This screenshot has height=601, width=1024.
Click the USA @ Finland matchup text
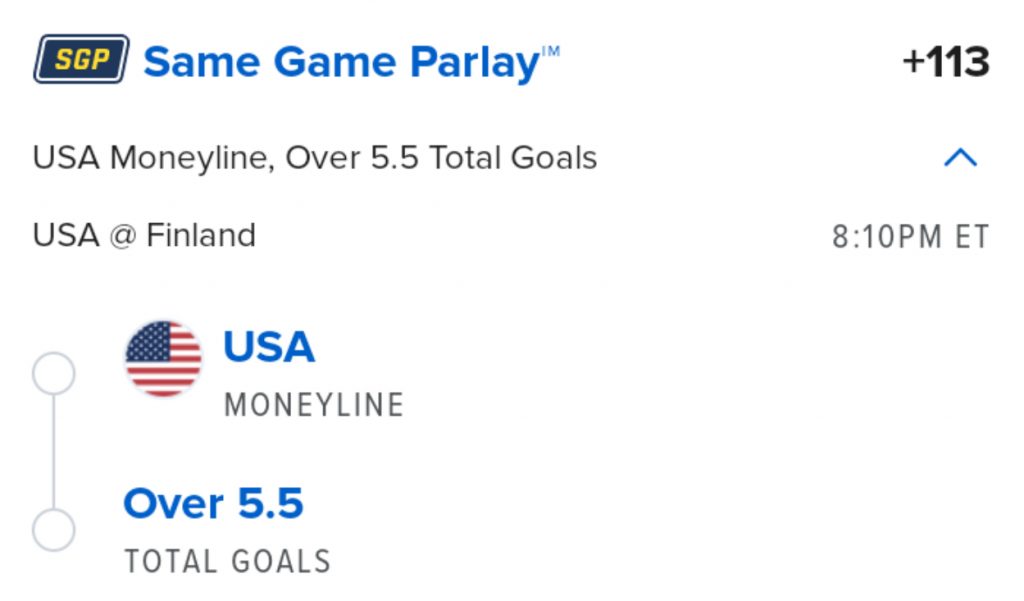pyautogui.click(x=144, y=236)
